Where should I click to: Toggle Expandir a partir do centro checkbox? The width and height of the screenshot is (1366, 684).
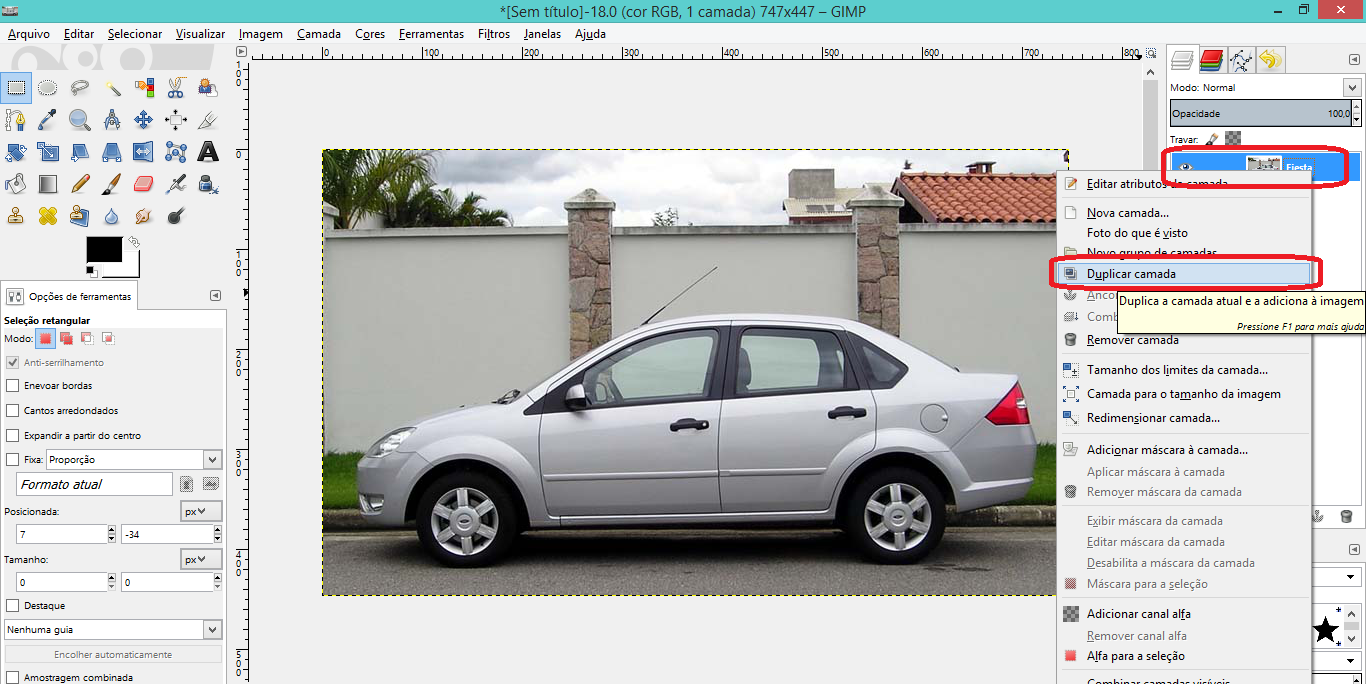tap(13, 436)
